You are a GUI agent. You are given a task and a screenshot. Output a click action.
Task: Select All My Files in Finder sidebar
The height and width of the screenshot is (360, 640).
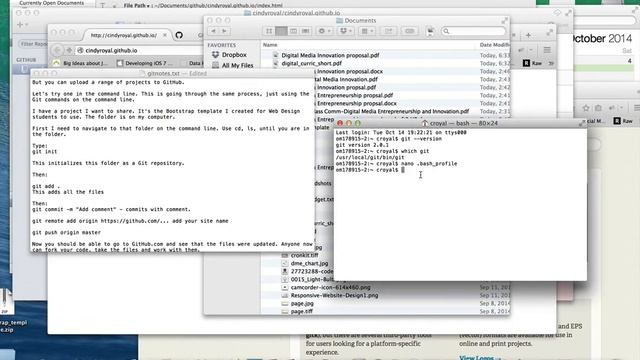pyautogui.click(x=233, y=65)
